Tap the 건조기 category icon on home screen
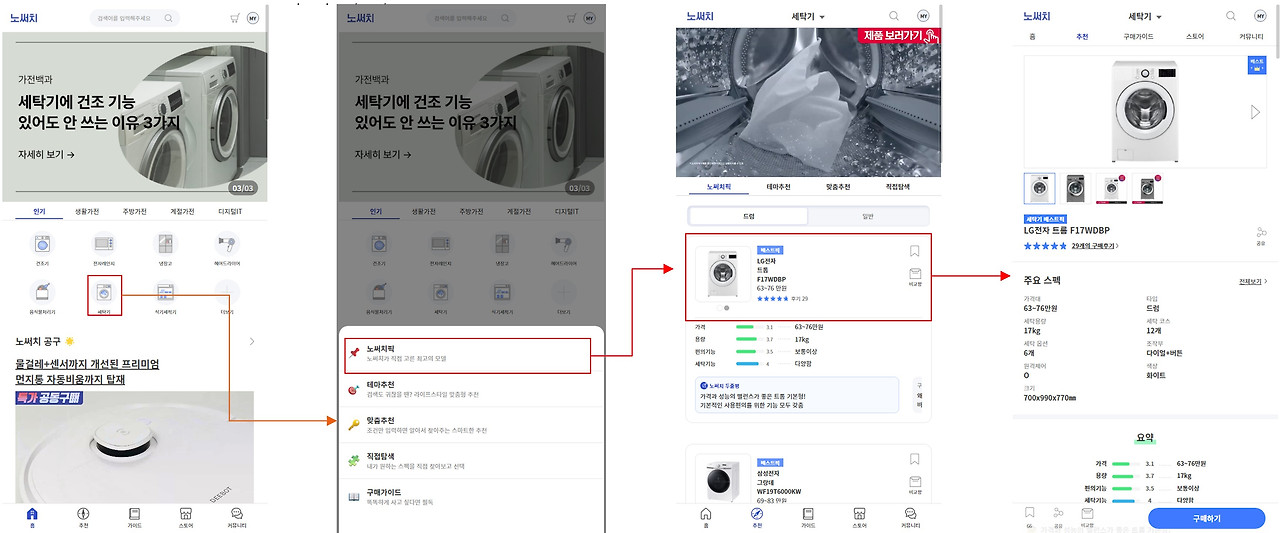1280x533 pixels. [x=43, y=243]
